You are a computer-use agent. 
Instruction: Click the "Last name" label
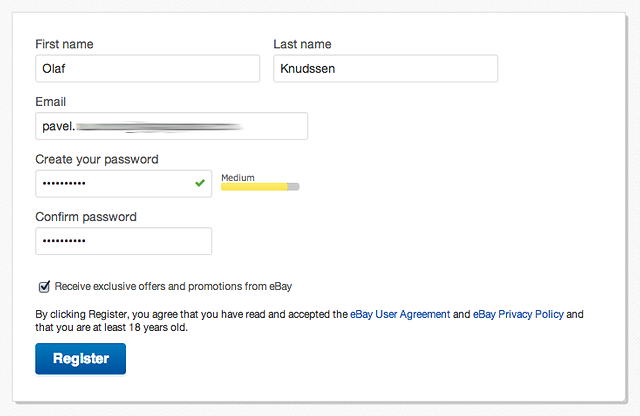[302, 44]
